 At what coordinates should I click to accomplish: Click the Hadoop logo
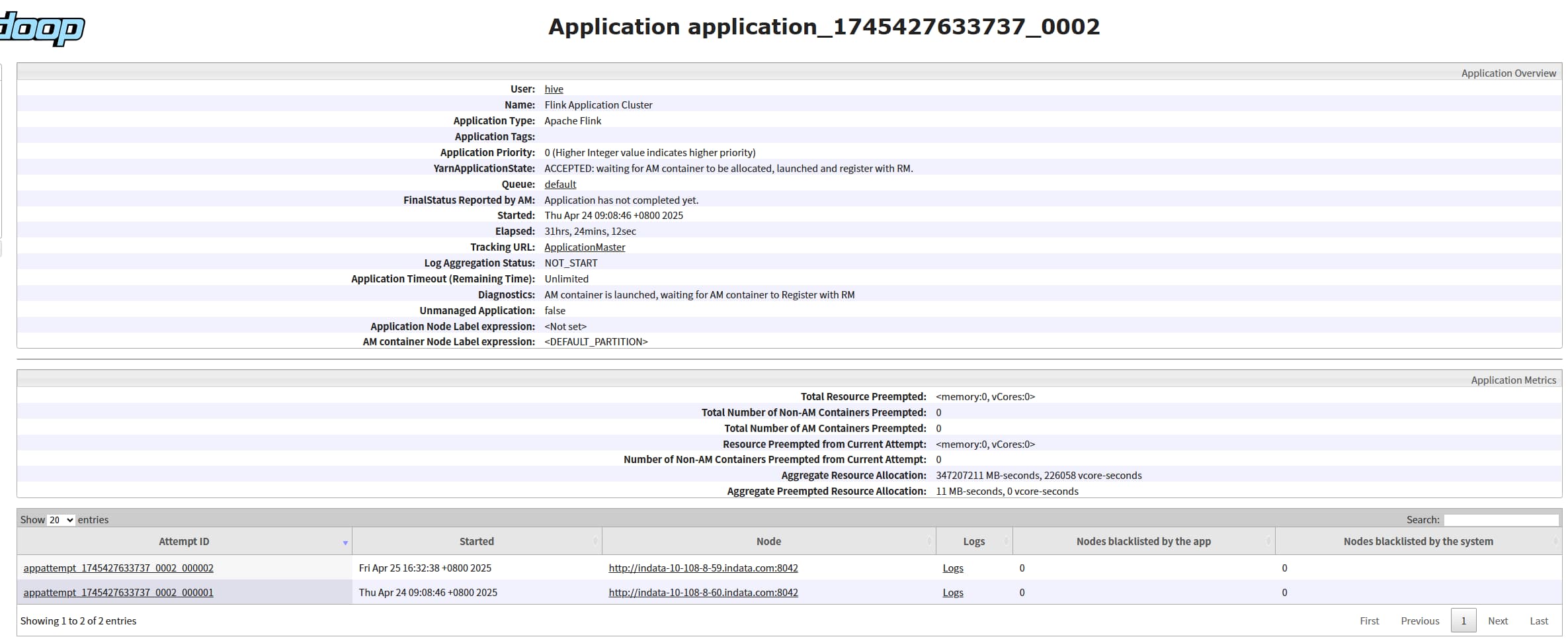[42, 28]
